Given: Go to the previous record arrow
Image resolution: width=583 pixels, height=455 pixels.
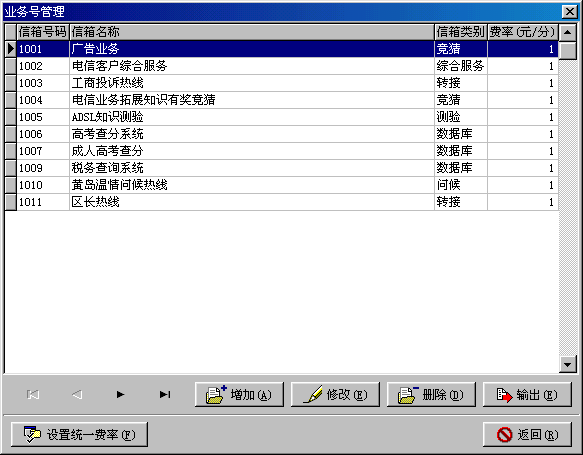Looking at the screenshot, I should click(x=77, y=394).
